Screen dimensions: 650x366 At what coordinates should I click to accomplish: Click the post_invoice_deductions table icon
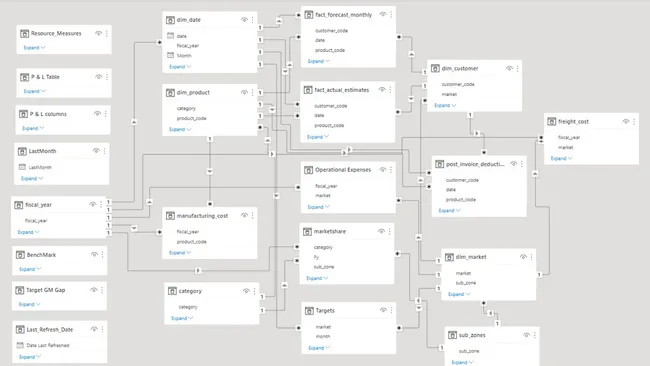click(x=440, y=164)
